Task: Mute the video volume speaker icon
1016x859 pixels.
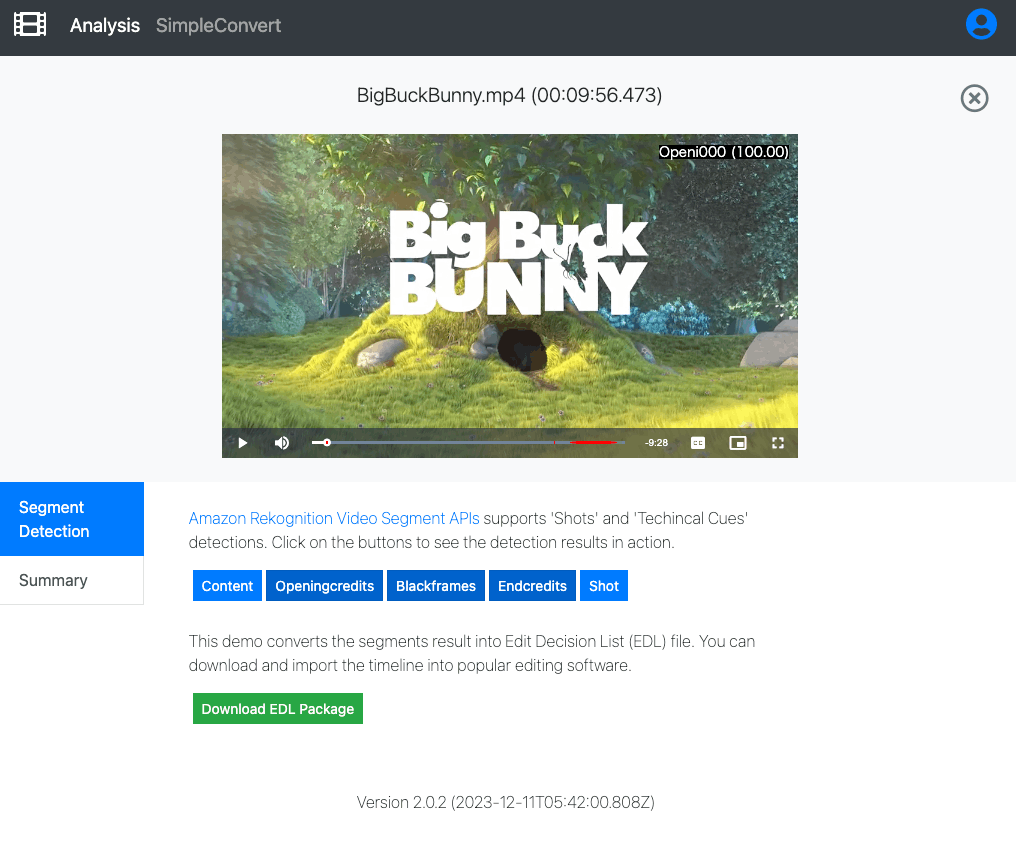Action: coord(282,443)
